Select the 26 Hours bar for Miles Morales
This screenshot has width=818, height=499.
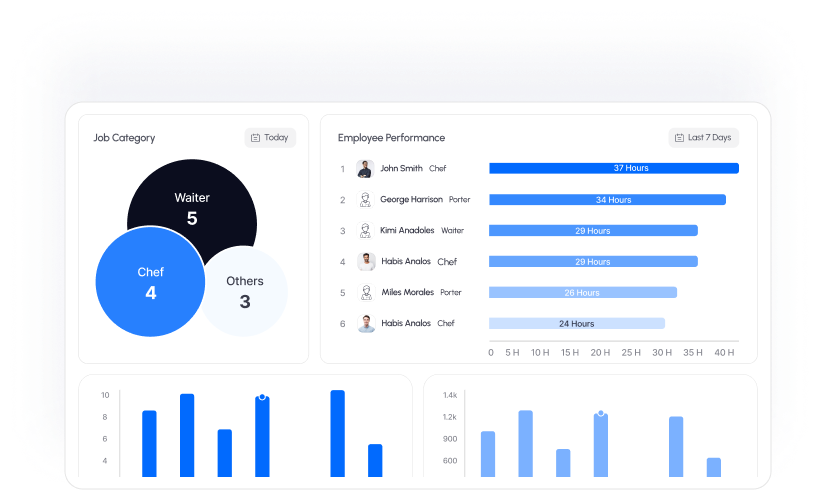[582, 293]
